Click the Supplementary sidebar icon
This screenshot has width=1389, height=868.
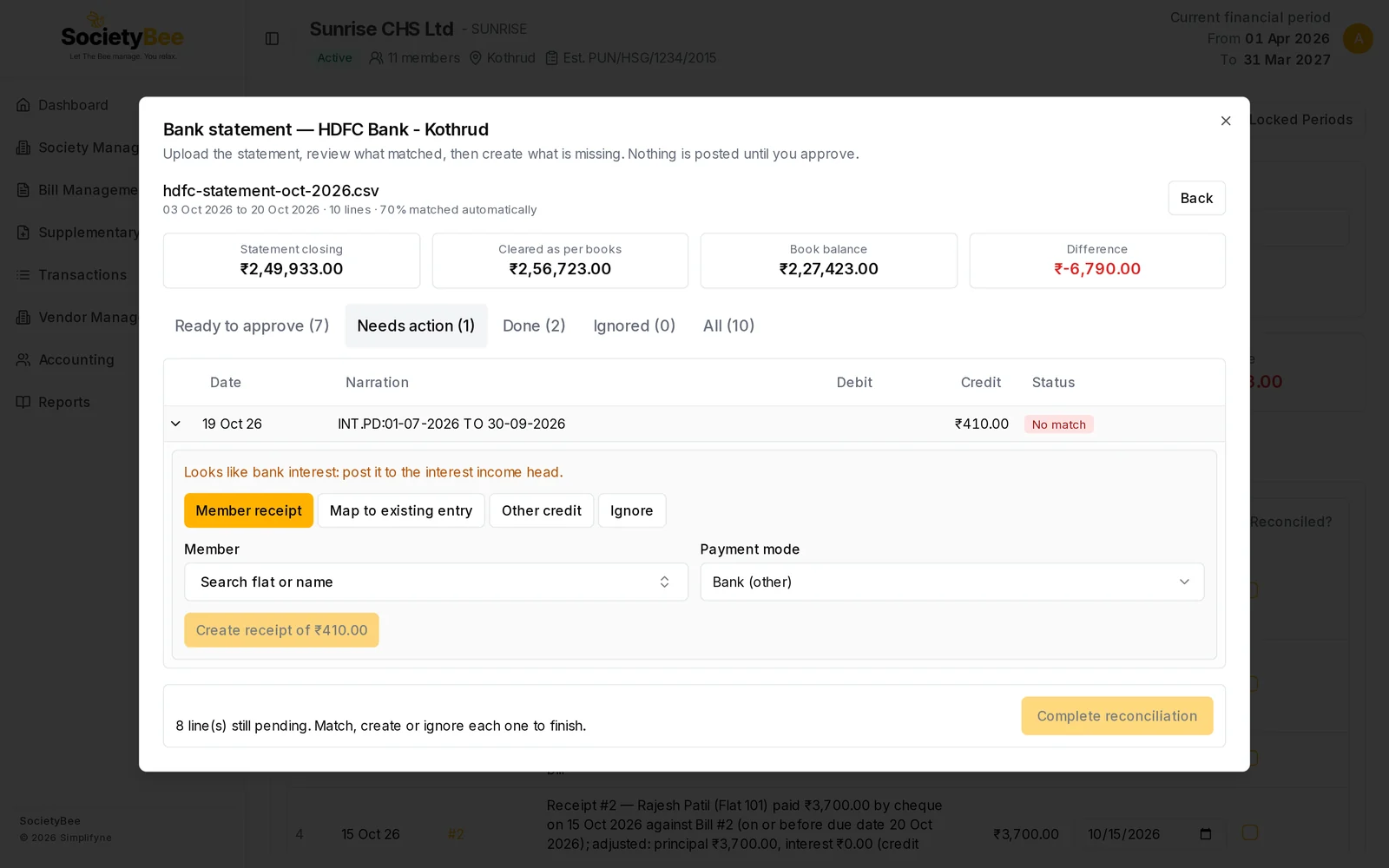[x=23, y=233]
